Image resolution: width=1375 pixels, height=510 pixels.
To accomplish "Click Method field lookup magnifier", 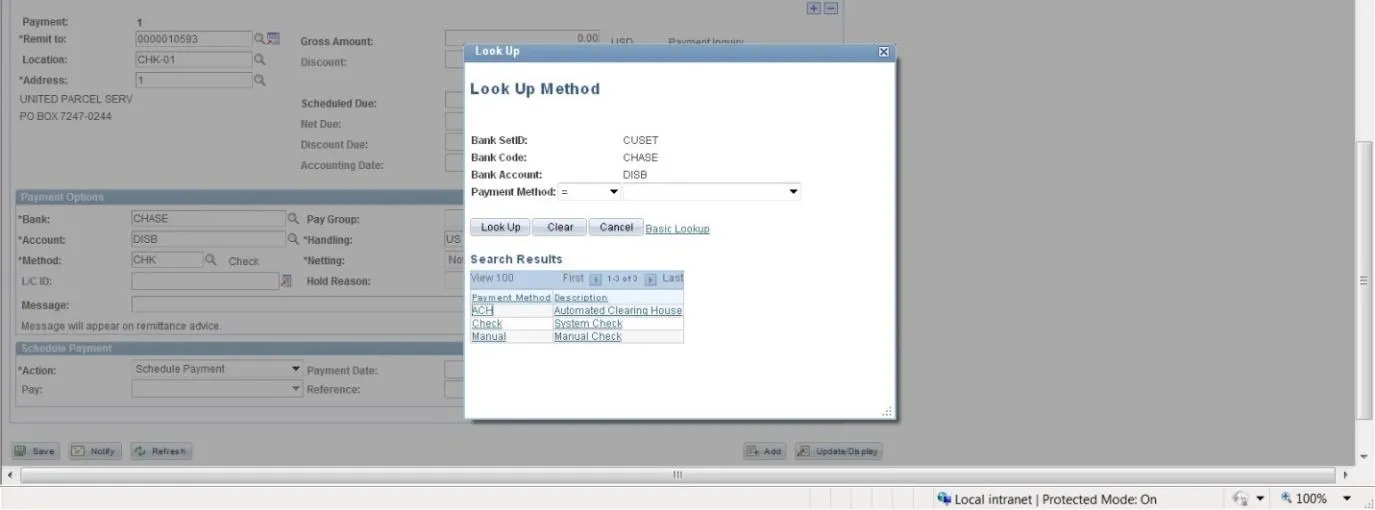I will [x=211, y=260].
